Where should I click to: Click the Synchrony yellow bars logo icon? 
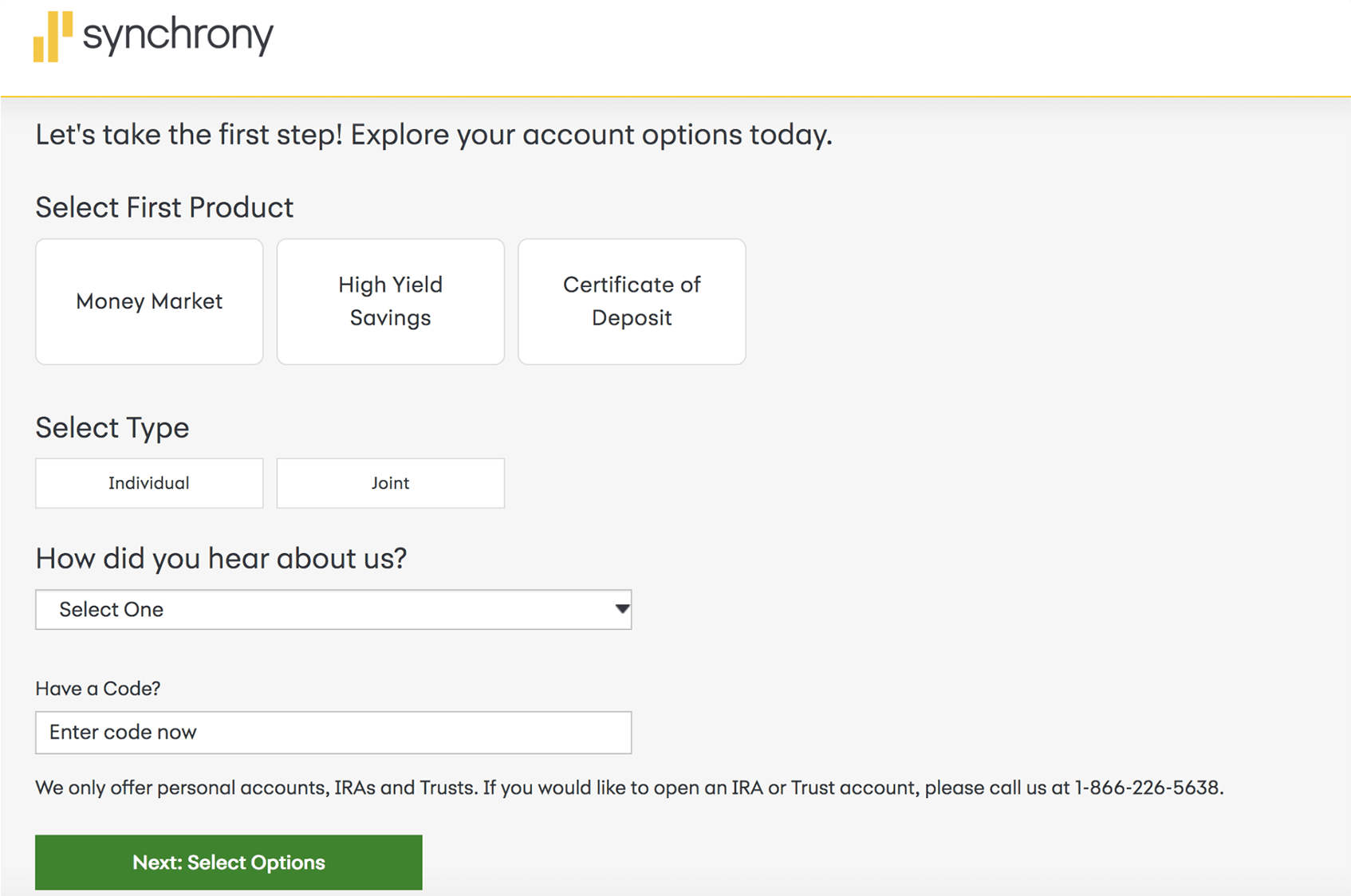coord(53,37)
